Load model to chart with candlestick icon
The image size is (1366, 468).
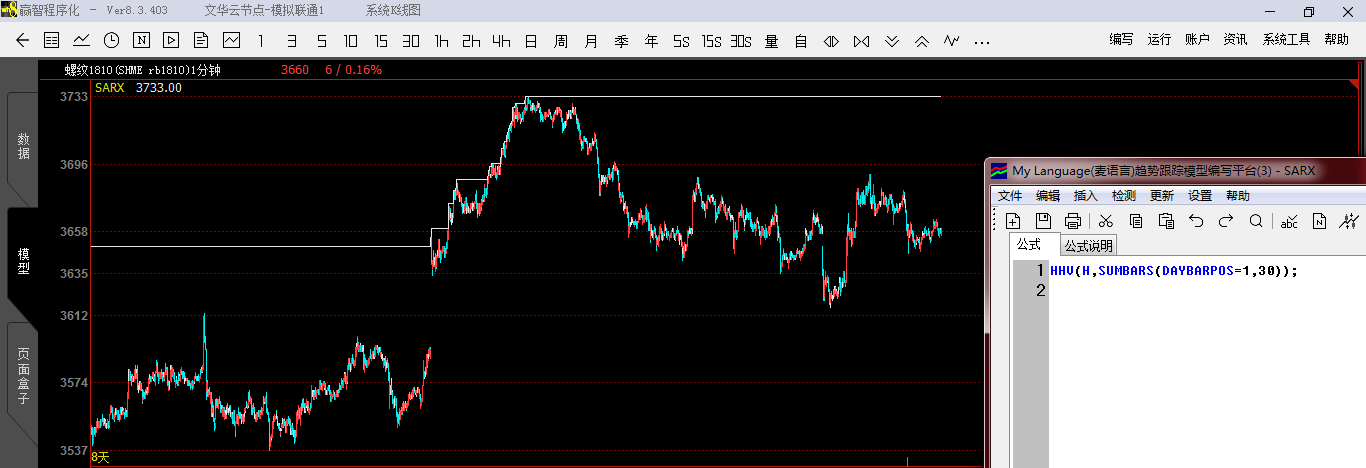pyautogui.click(x=1349, y=221)
